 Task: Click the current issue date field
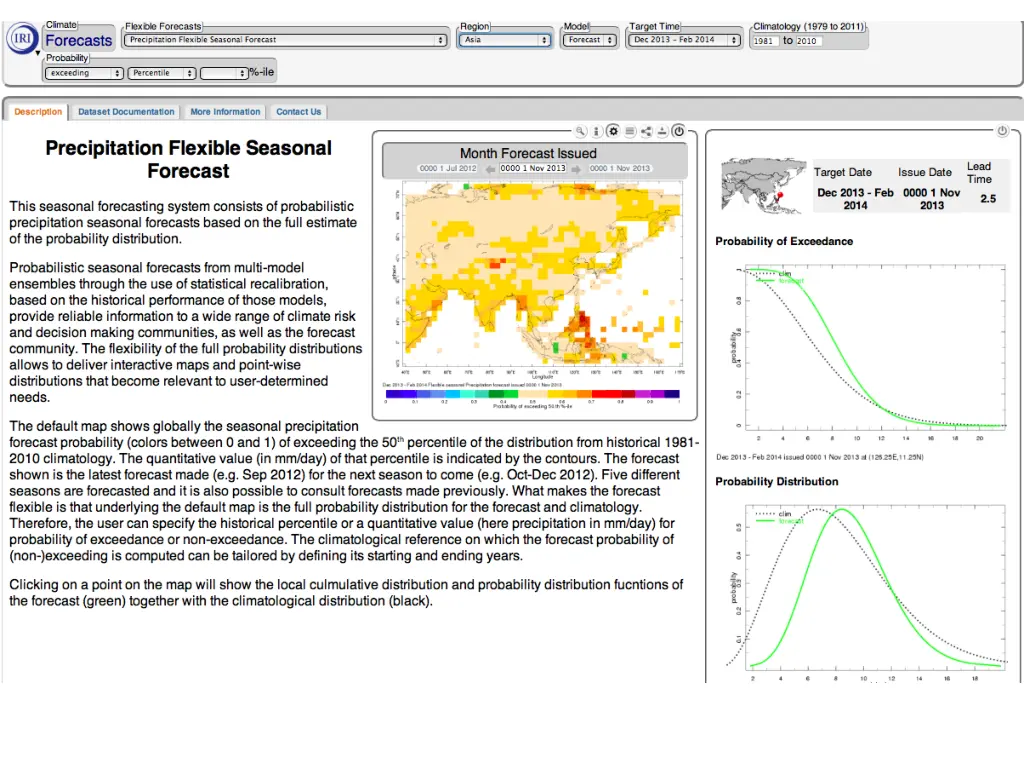[x=532, y=168]
